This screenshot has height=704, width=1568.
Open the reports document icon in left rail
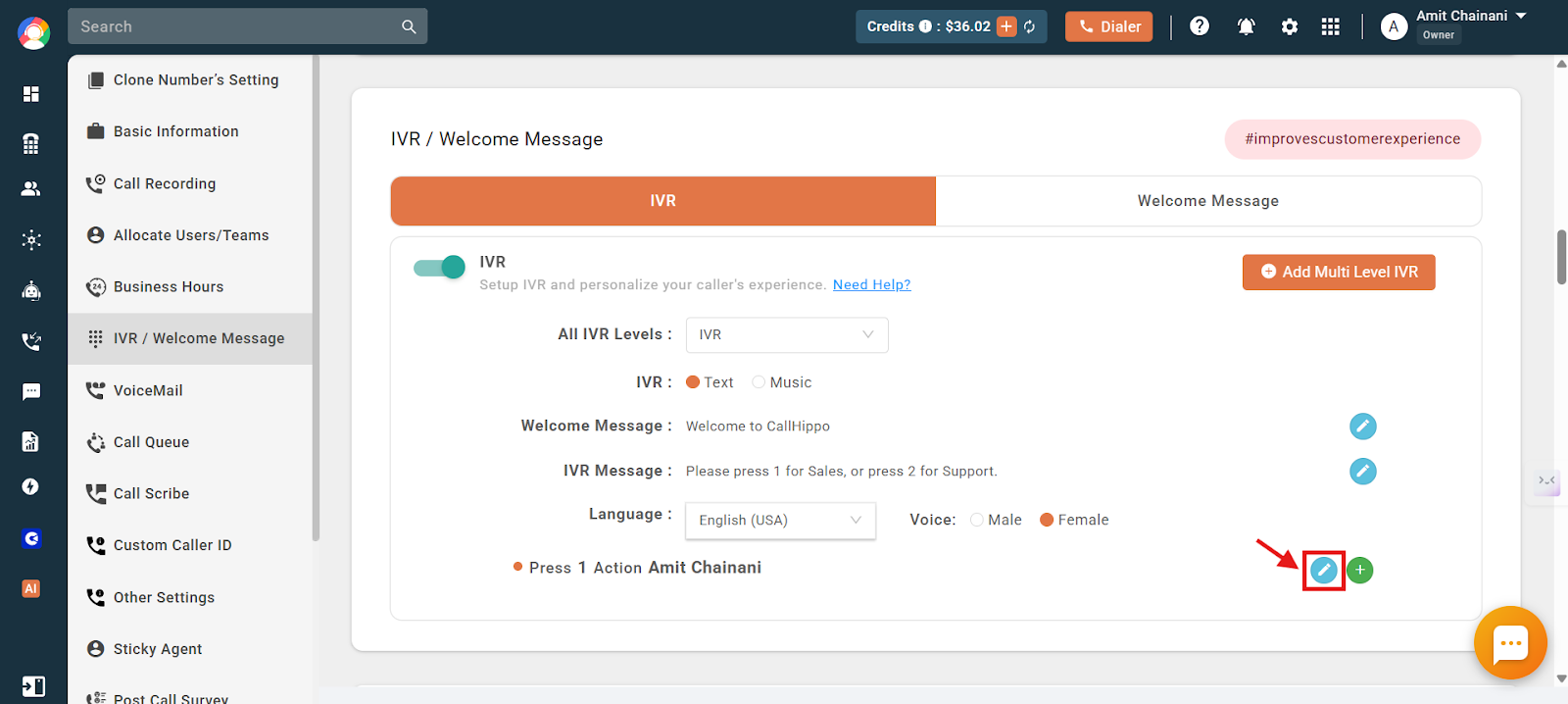(x=31, y=441)
